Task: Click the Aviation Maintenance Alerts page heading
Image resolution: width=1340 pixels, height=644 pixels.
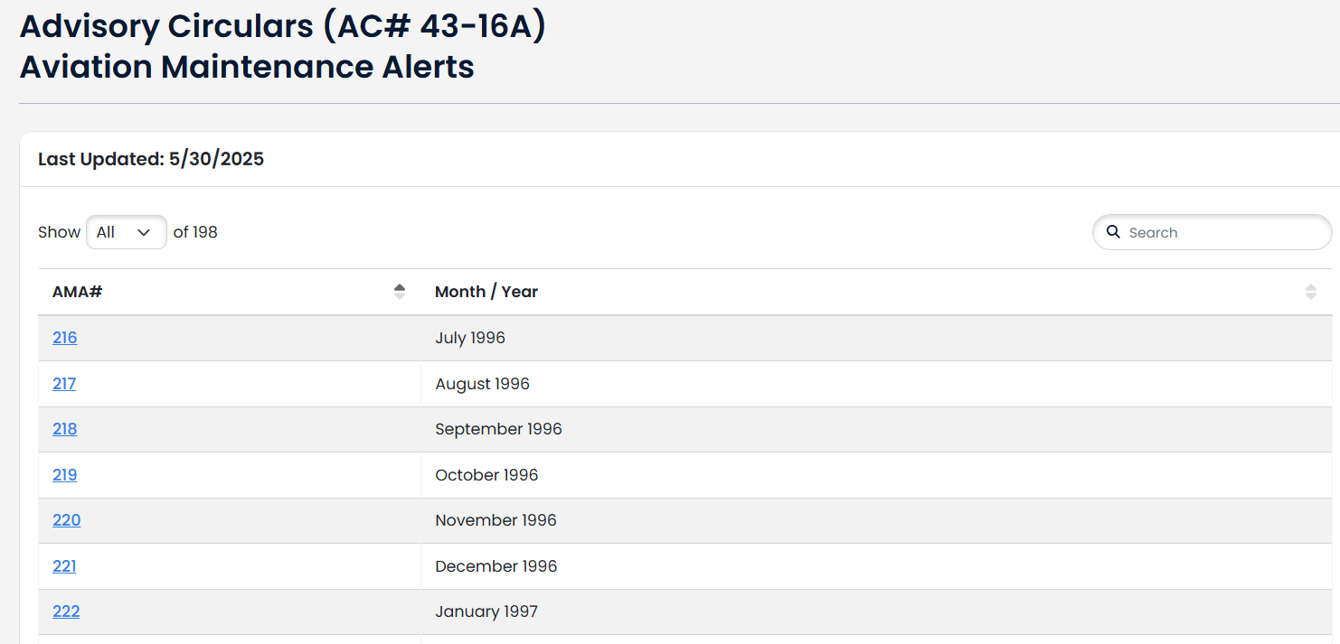Action: (246, 67)
